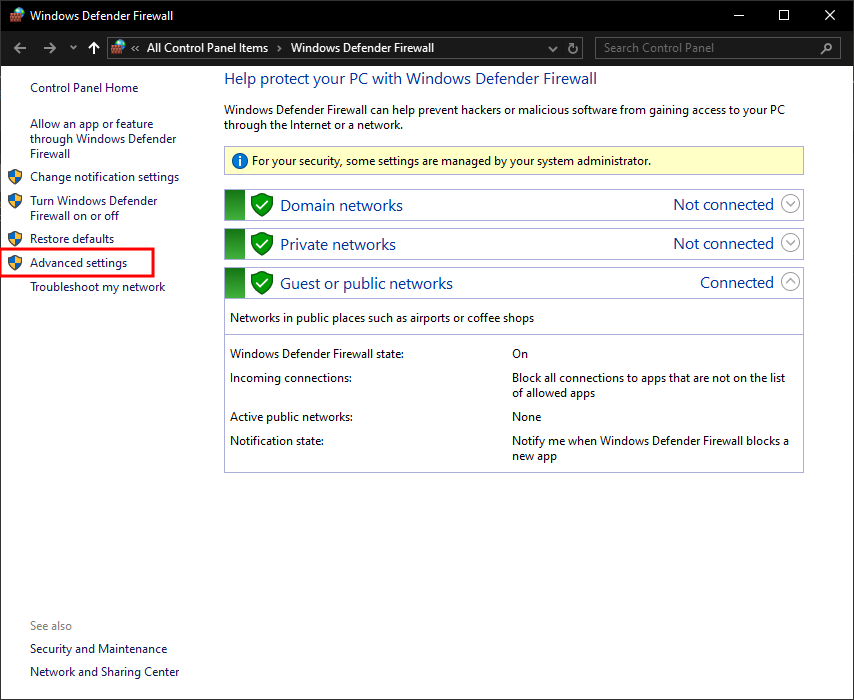Open the recent locations dropdown arrow
854x700 pixels.
click(x=73, y=48)
